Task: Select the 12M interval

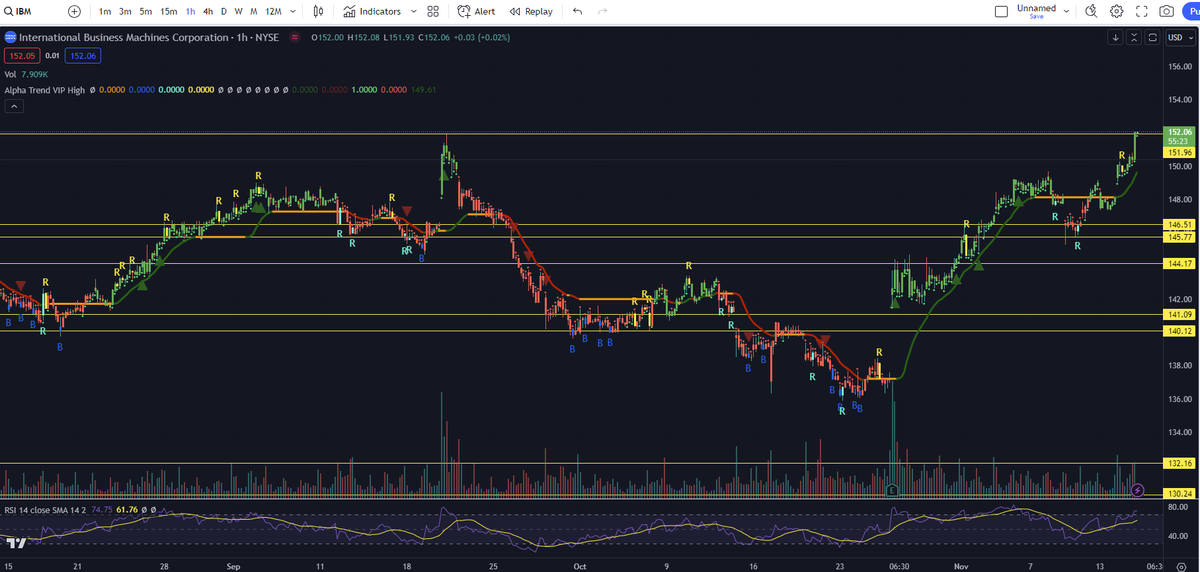Action: pyautogui.click(x=272, y=12)
